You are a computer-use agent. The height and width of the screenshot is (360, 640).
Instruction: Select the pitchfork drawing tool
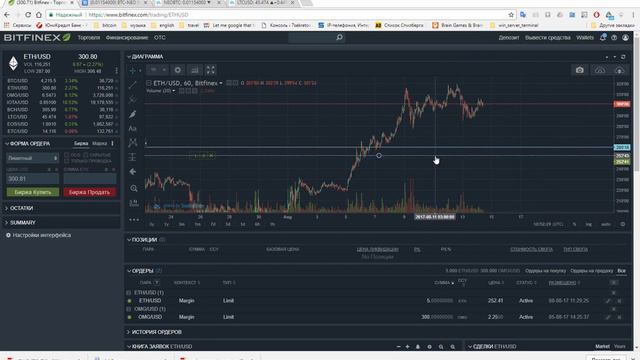[x=133, y=99]
